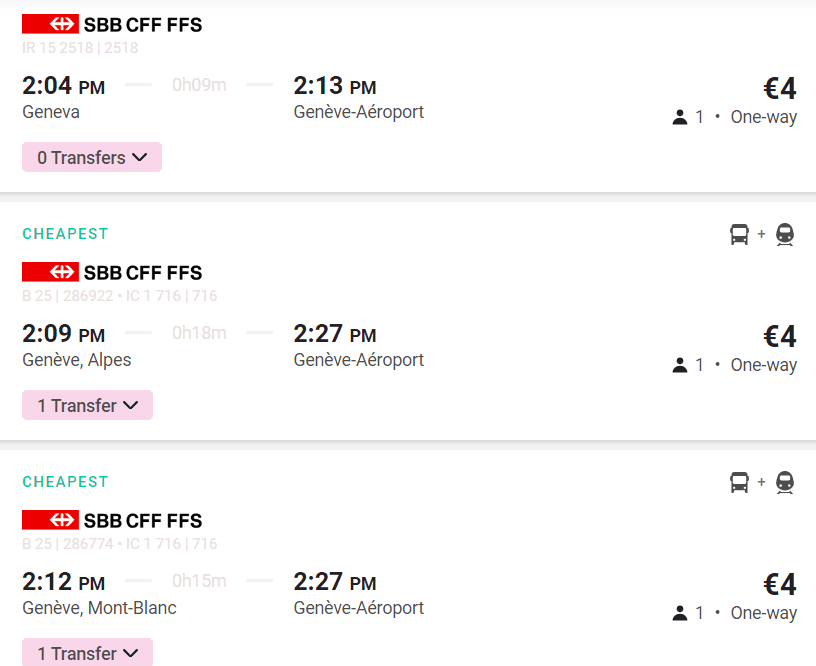
Task: Expand 1 Transfer on Genève, Alpes trip
Action: 87,405
